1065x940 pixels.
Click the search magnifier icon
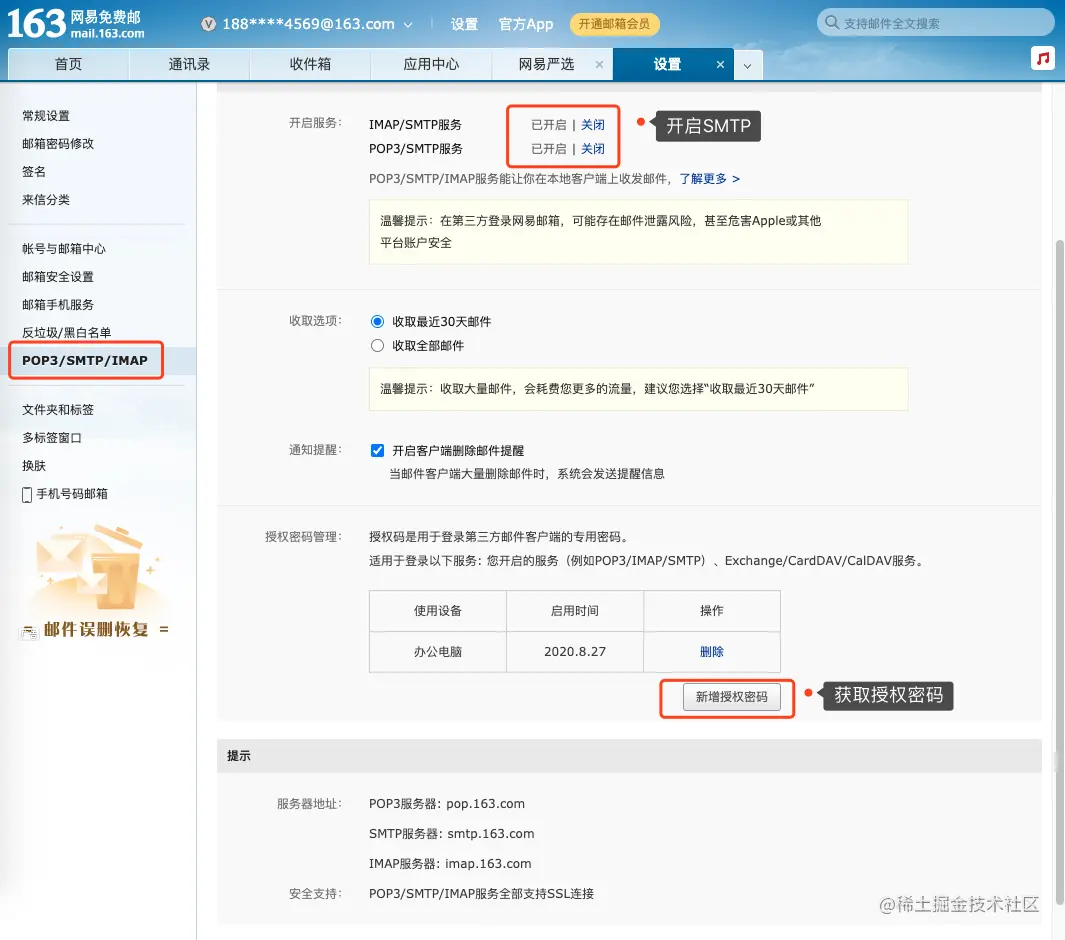(831, 22)
